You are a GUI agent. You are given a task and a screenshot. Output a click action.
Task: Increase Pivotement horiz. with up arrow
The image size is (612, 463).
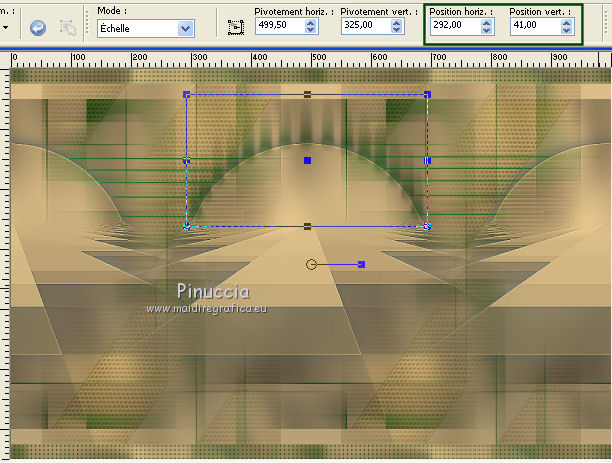(311, 23)
